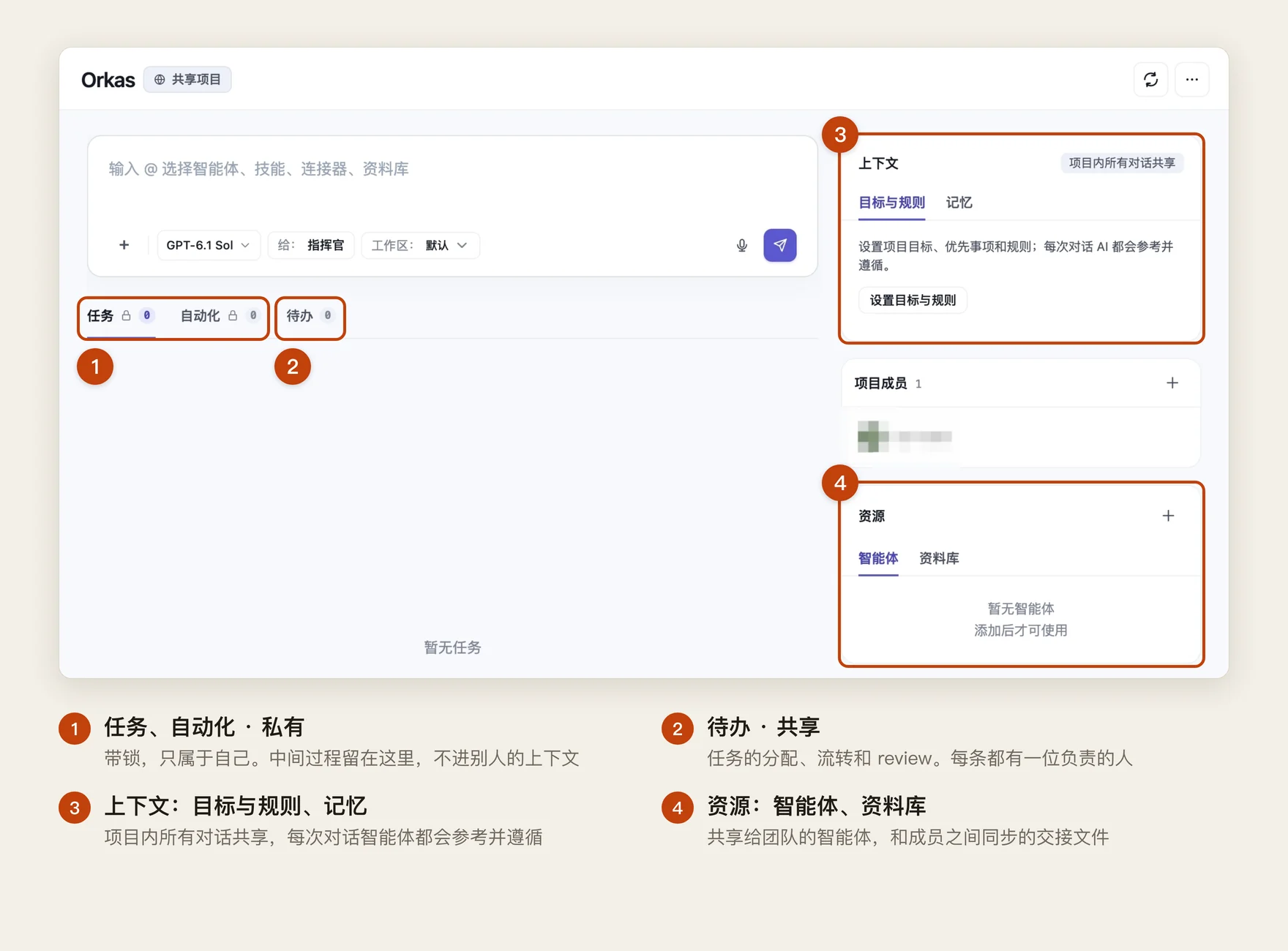Add a resource with plus icon

(1168, 516)
